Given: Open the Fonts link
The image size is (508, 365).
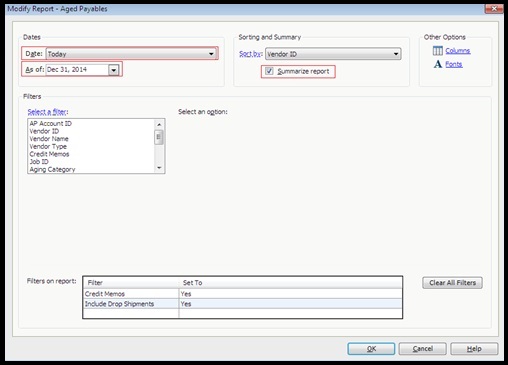Looking at the screenshot, I should click(x=454, y=64).
